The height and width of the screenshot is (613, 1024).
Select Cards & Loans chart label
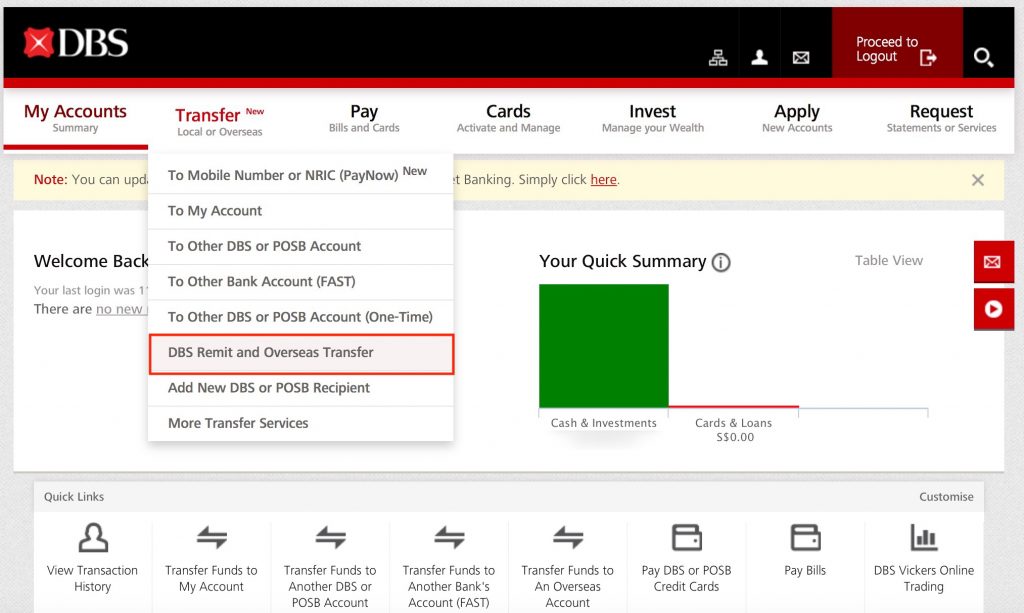[x=733, y=423]
